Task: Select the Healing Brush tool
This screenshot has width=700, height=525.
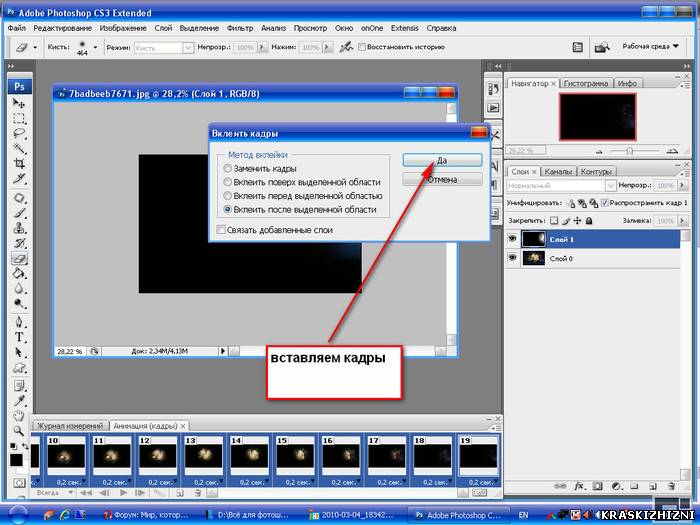Action: (19, 198)
